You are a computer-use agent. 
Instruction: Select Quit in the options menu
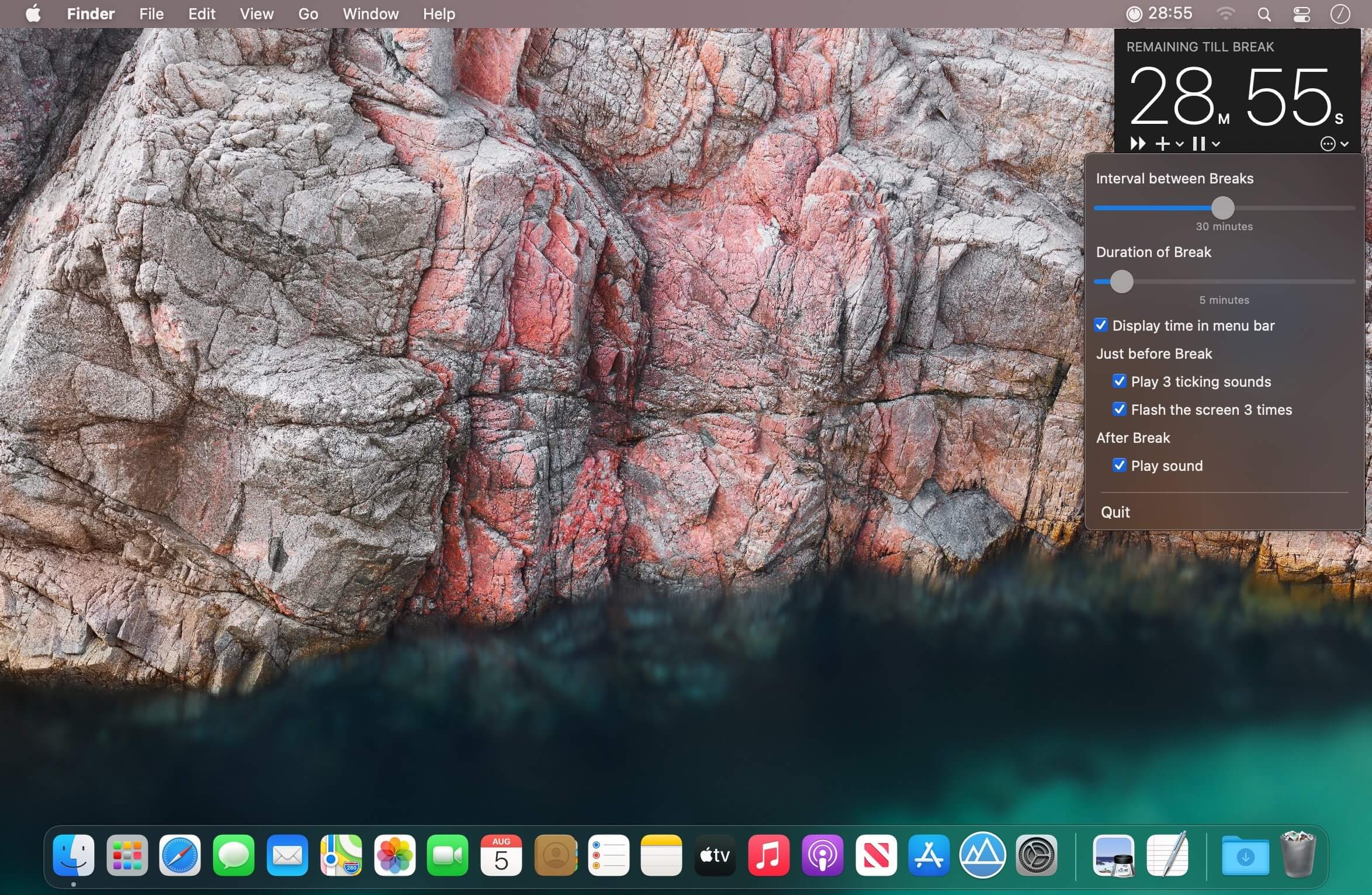point(1115,512)
